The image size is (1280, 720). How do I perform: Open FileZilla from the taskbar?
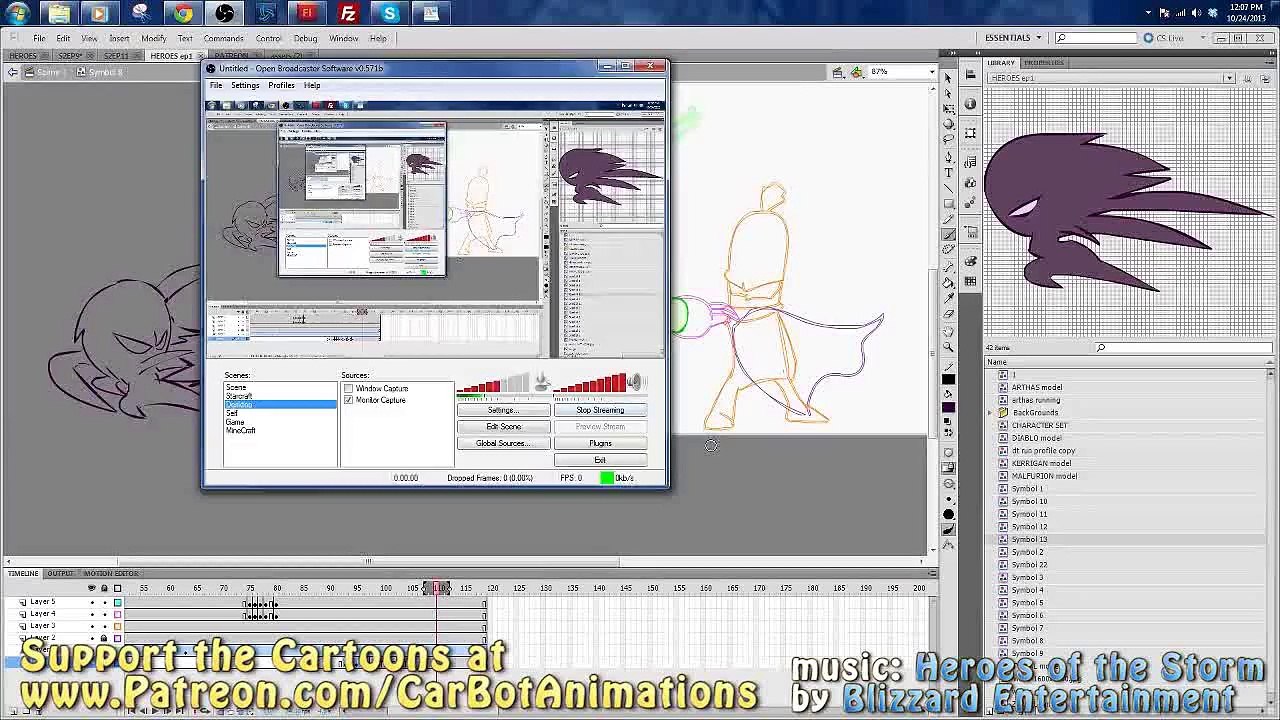tap(348, 13)
